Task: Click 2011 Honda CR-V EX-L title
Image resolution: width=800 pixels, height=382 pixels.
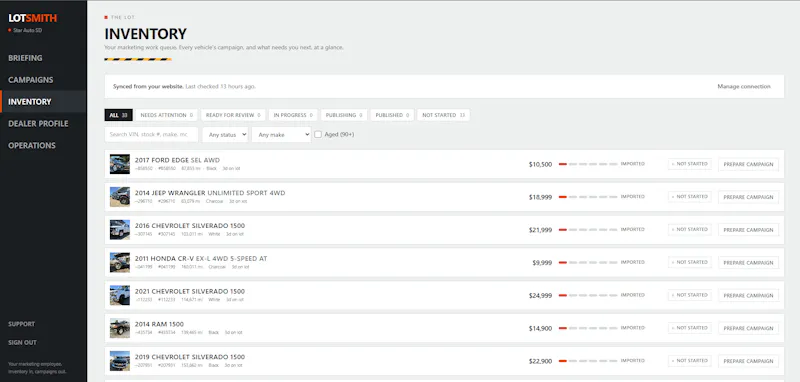Action: (201, 259)
